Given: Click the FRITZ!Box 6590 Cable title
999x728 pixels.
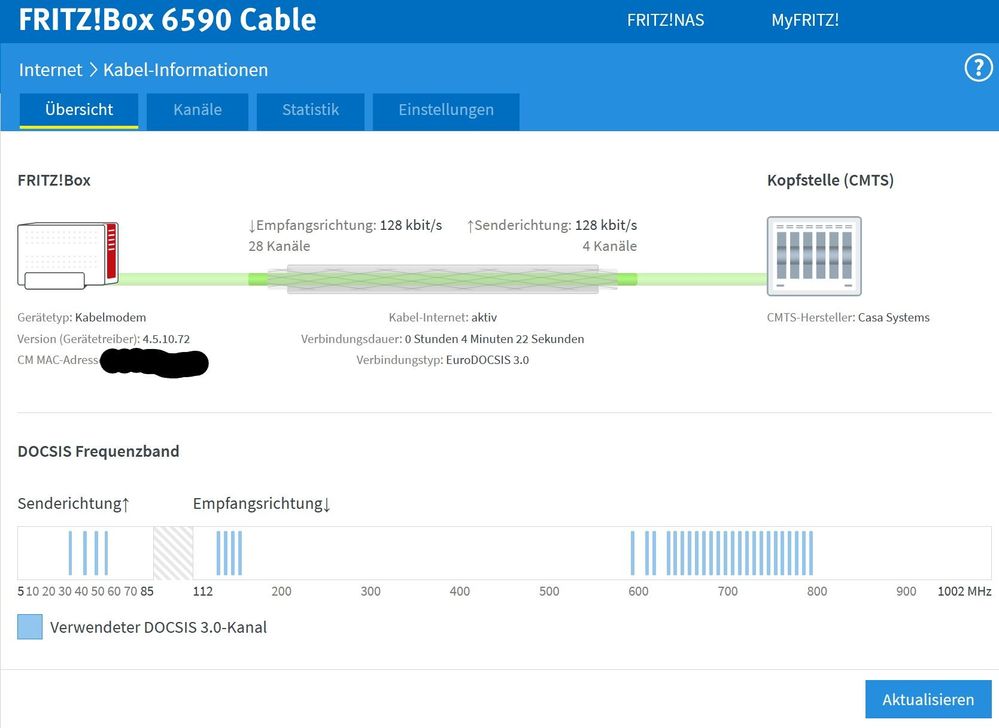Looking at the screenshot, I should pos(167,20).
